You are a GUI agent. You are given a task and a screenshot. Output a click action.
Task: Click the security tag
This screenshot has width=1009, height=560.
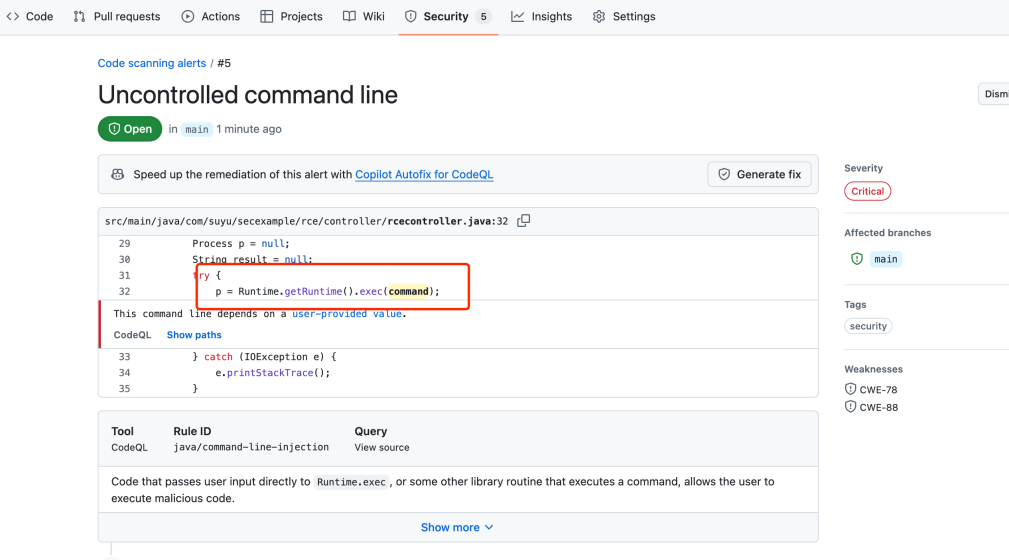point(868,326)
